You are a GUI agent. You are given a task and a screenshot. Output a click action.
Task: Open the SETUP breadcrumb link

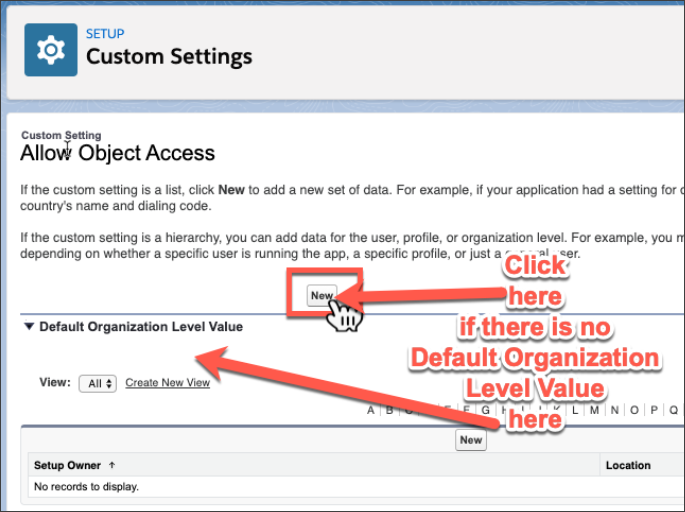tap(105, 34)
